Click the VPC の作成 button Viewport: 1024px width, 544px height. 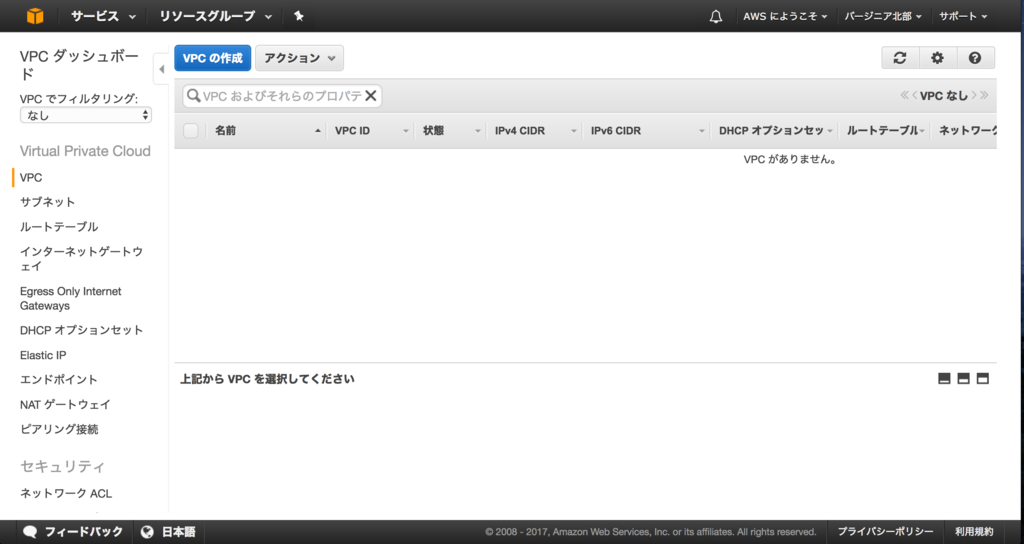point(213,58)
